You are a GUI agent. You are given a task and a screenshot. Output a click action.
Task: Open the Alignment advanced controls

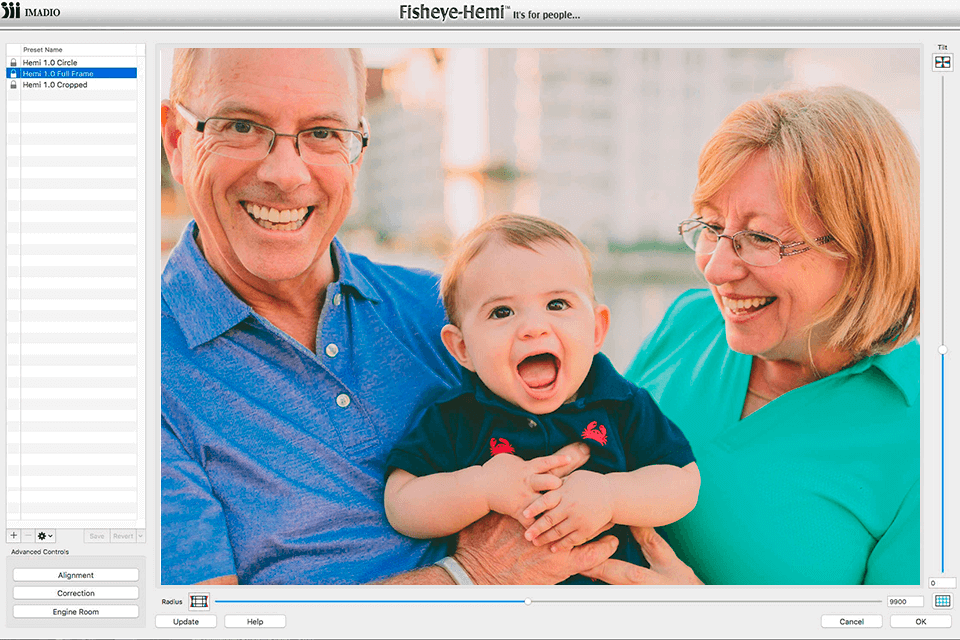point(76,575)
